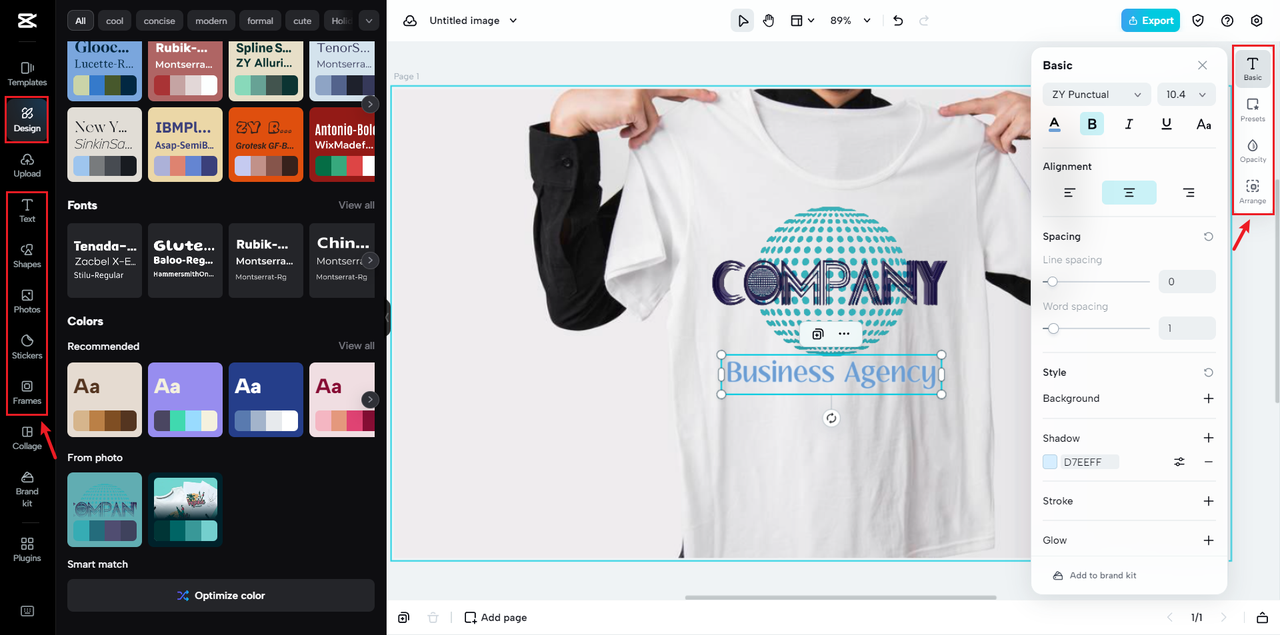Select the concise filter tag
This screenshot has width=1280, height=635.
(159, 20)
